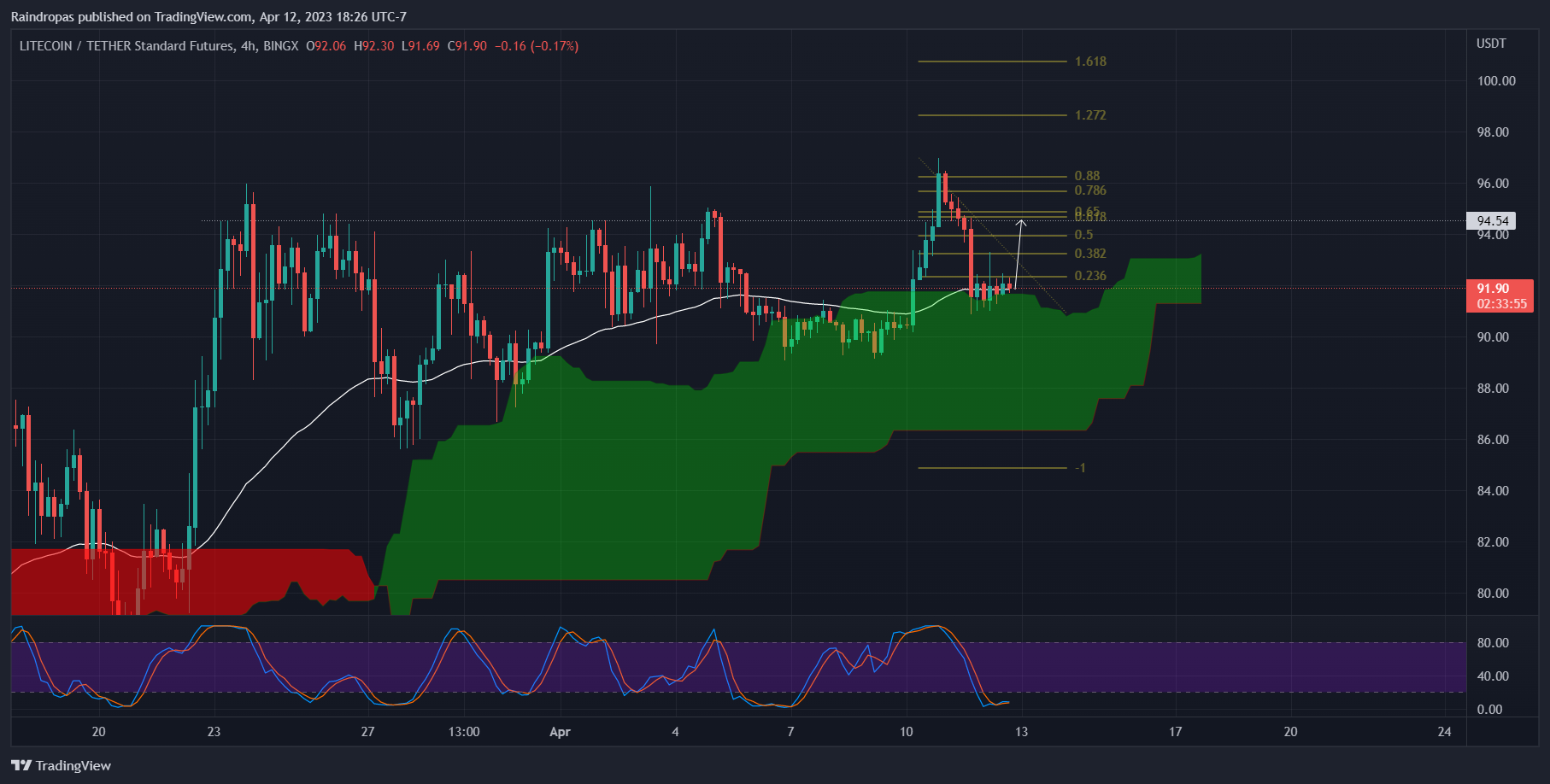The height and width of the screenshot is (784, 1550).
Task: Click 40.00 on the stochastic scale
Action: point(1493,676)
